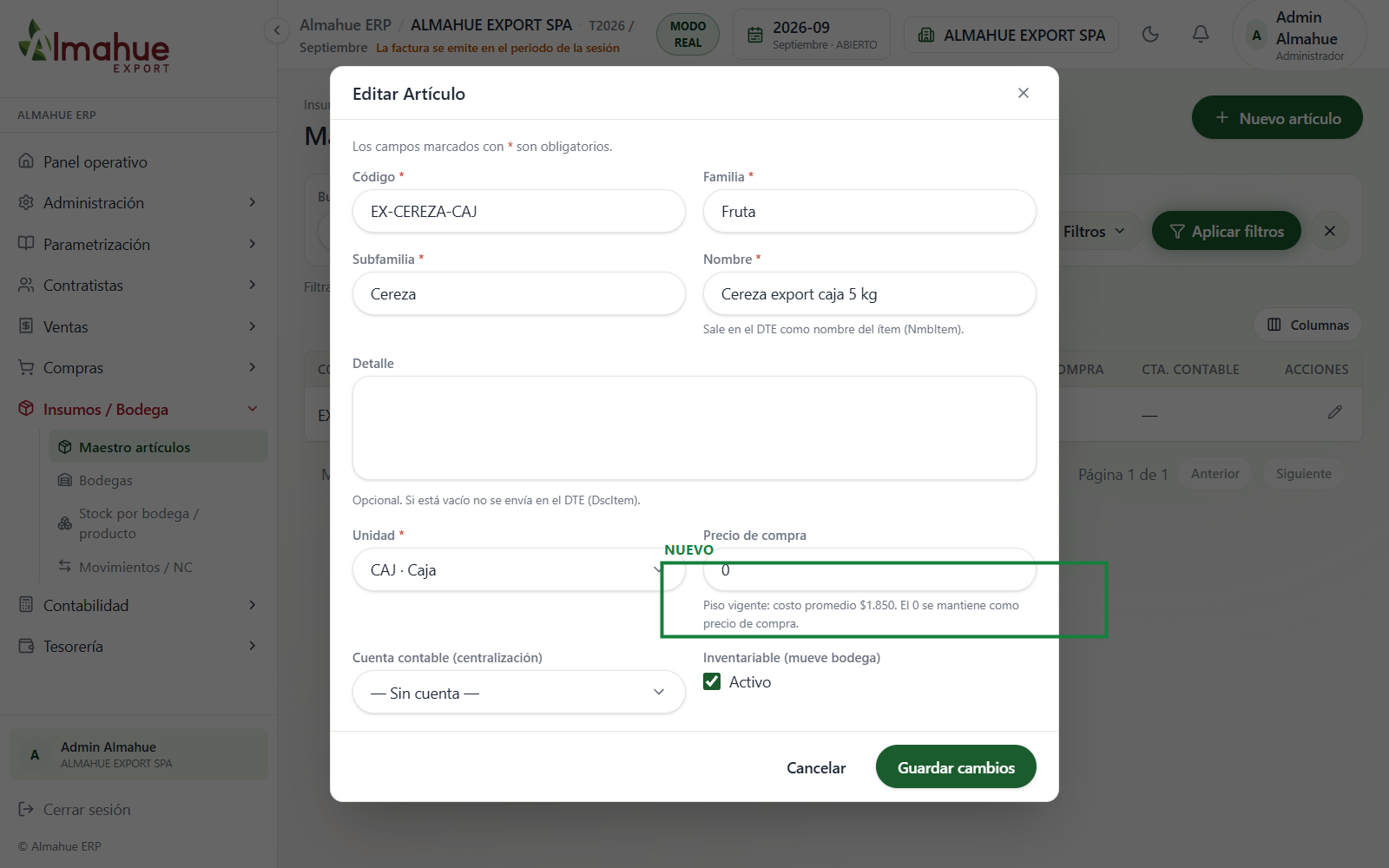The height and width of the screenshot is (868, 1389).
Task: Expand the Ventas menu chevron
Action: click(x=253, y=326)
